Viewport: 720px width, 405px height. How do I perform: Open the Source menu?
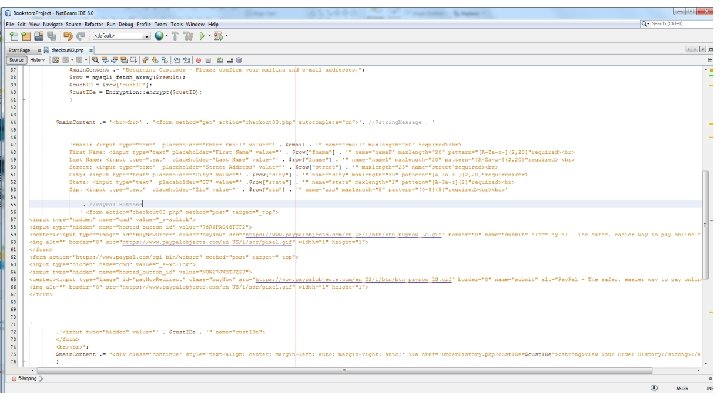click(73, 24)
